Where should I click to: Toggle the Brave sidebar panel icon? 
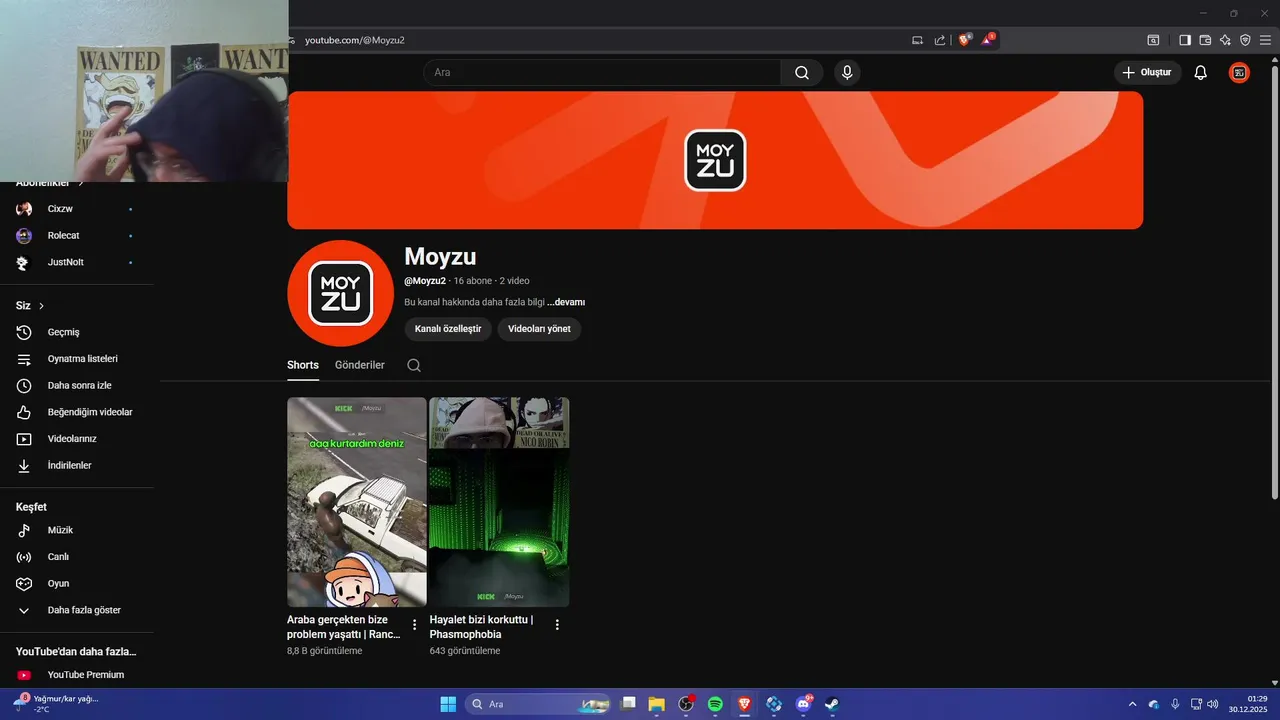point(1185,40)
